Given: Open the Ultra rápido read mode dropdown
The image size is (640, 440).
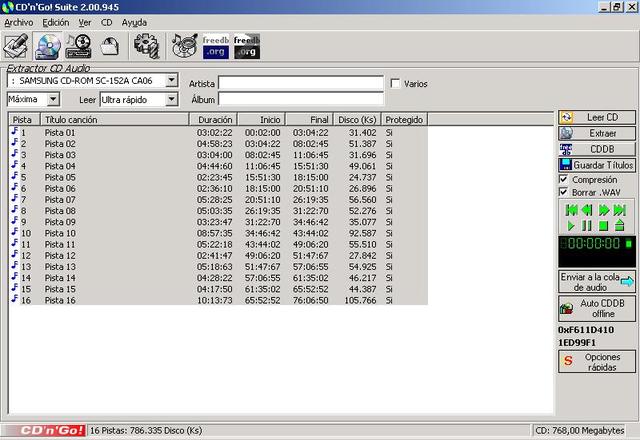Looking at the screenshot, I should (x=172, y=99).
